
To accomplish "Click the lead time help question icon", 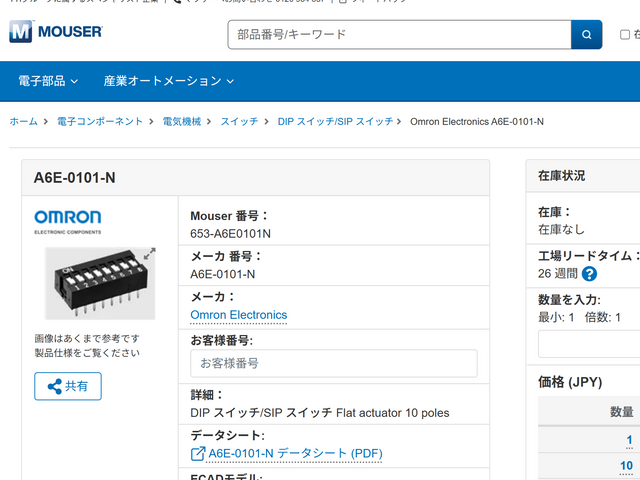I will [589, 273].
